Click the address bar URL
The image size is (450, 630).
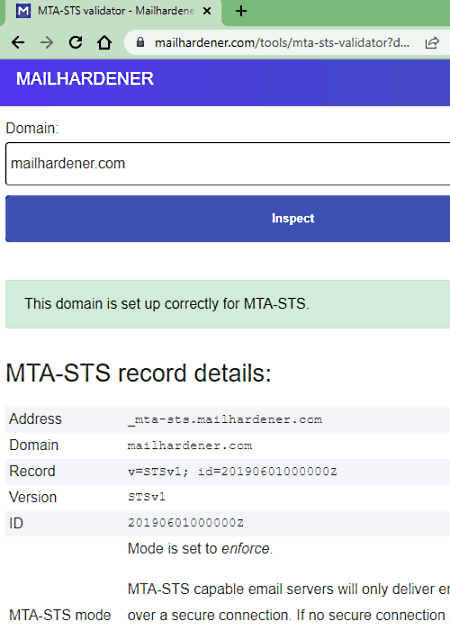tap(282, 43)
